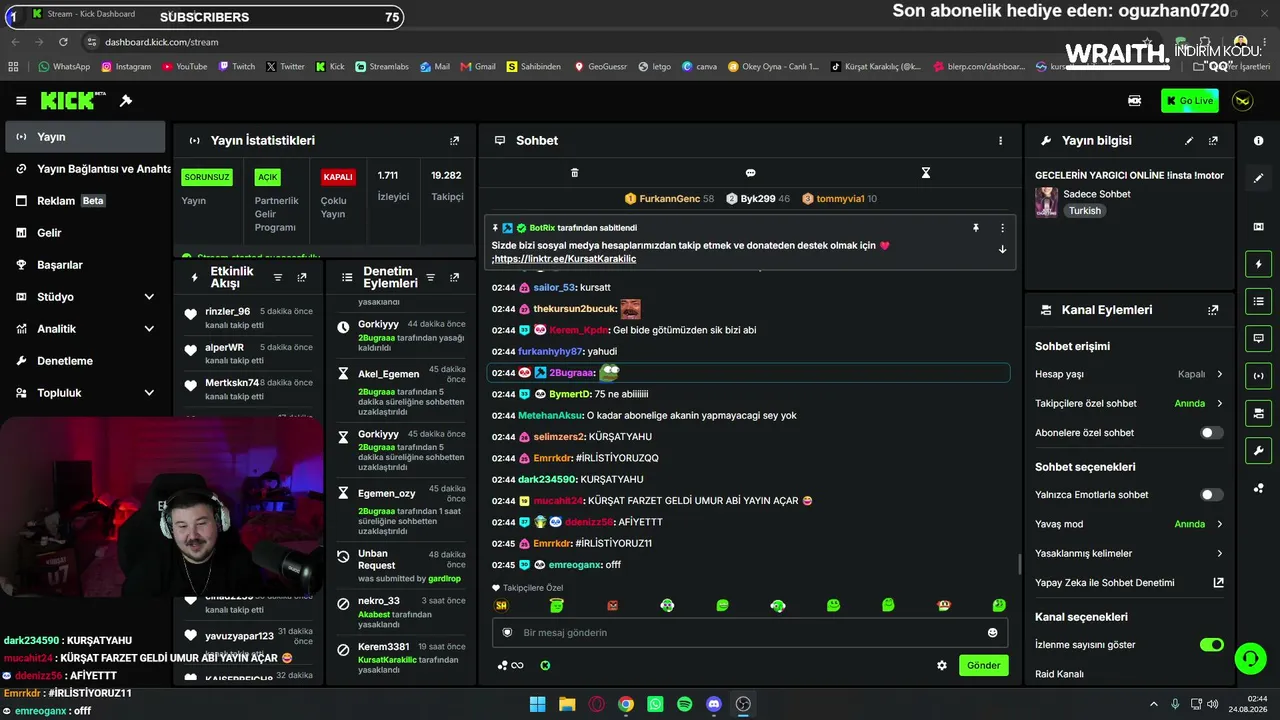Open filter icon in Etkinlik Akışı header

[278, 277]
